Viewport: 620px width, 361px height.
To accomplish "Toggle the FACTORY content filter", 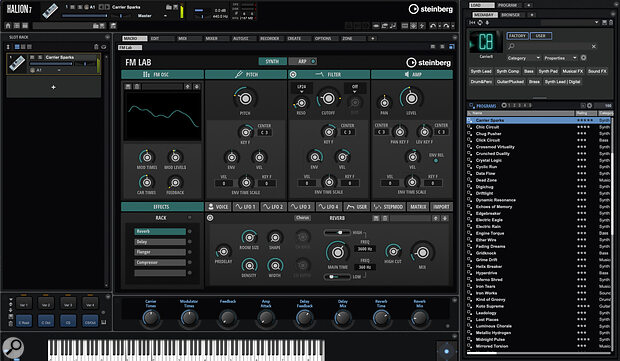I will (x=517, y=36).
